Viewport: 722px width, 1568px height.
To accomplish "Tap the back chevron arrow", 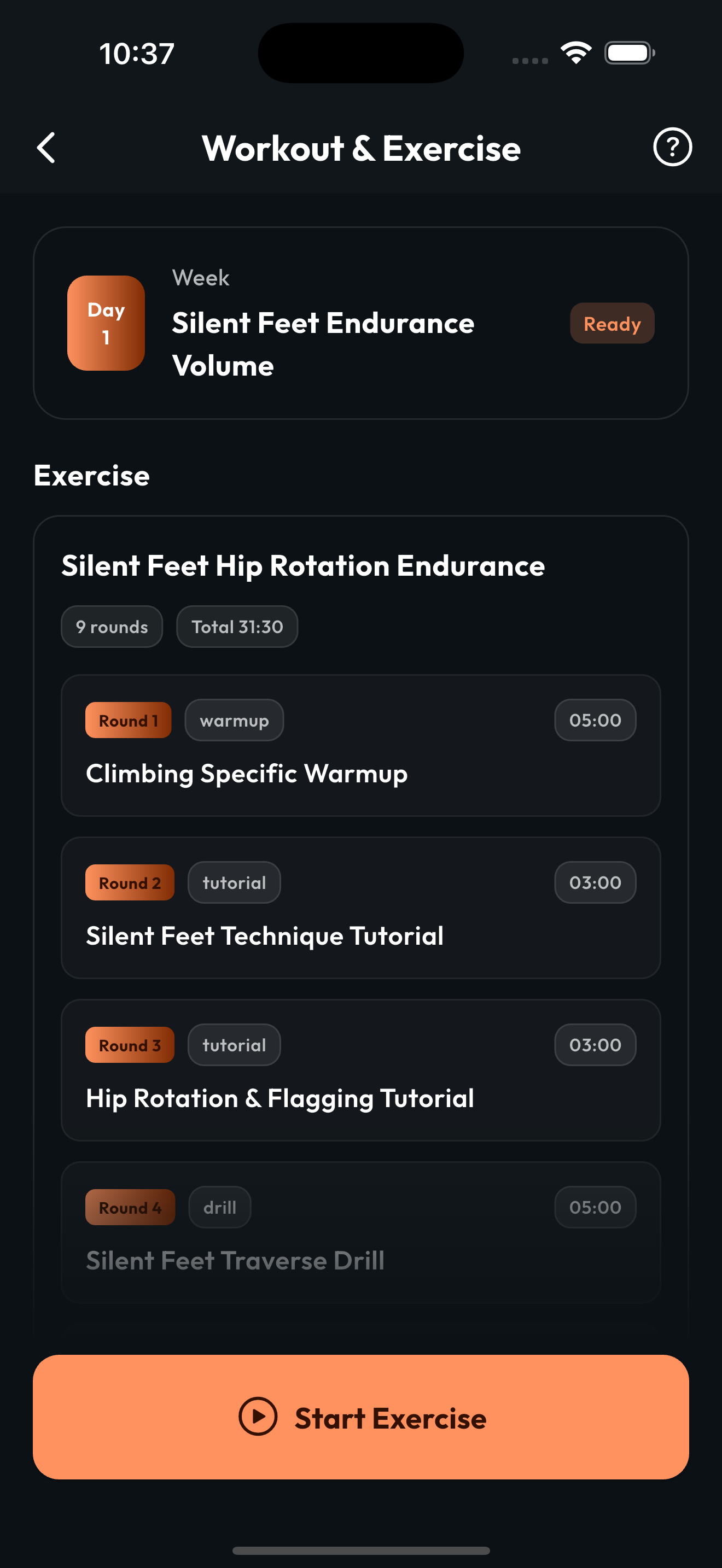I will click(x=45, y=147).
